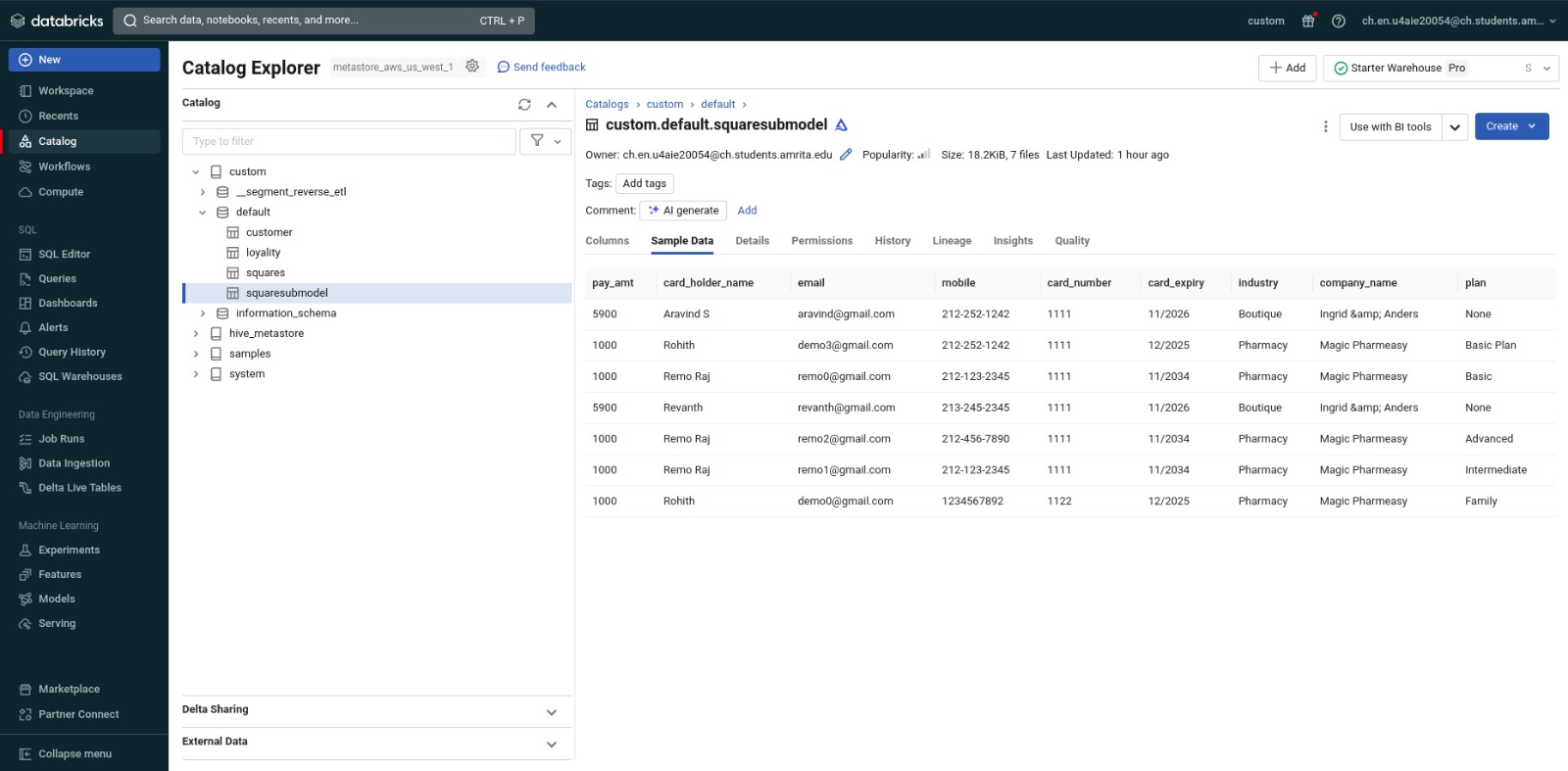Image resolution: width=1568 pixels, height=771 pixels.
Task: Click Add tags button
Action: (x=645, y=183)
